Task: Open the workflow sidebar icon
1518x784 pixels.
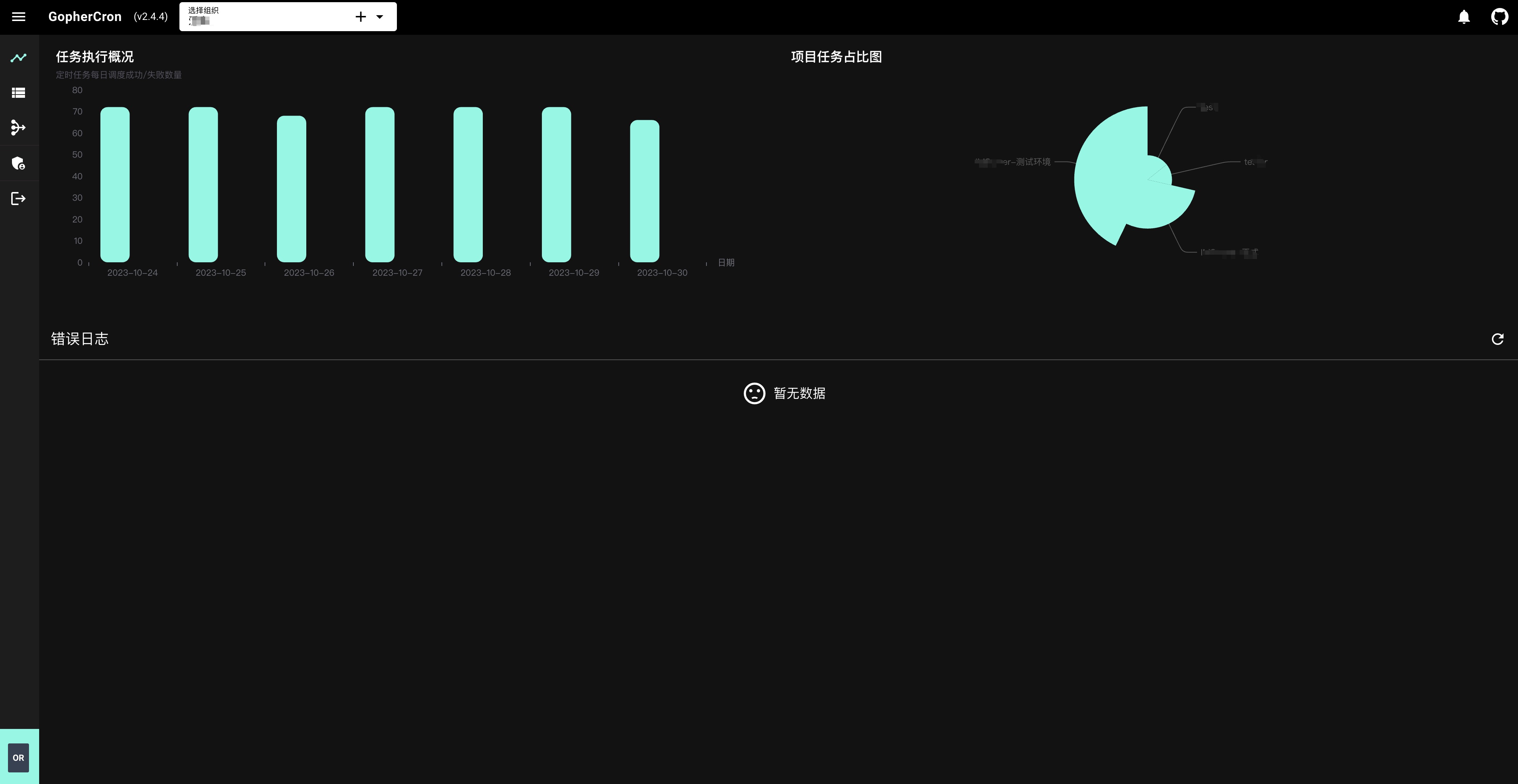Action: [18, 128]
